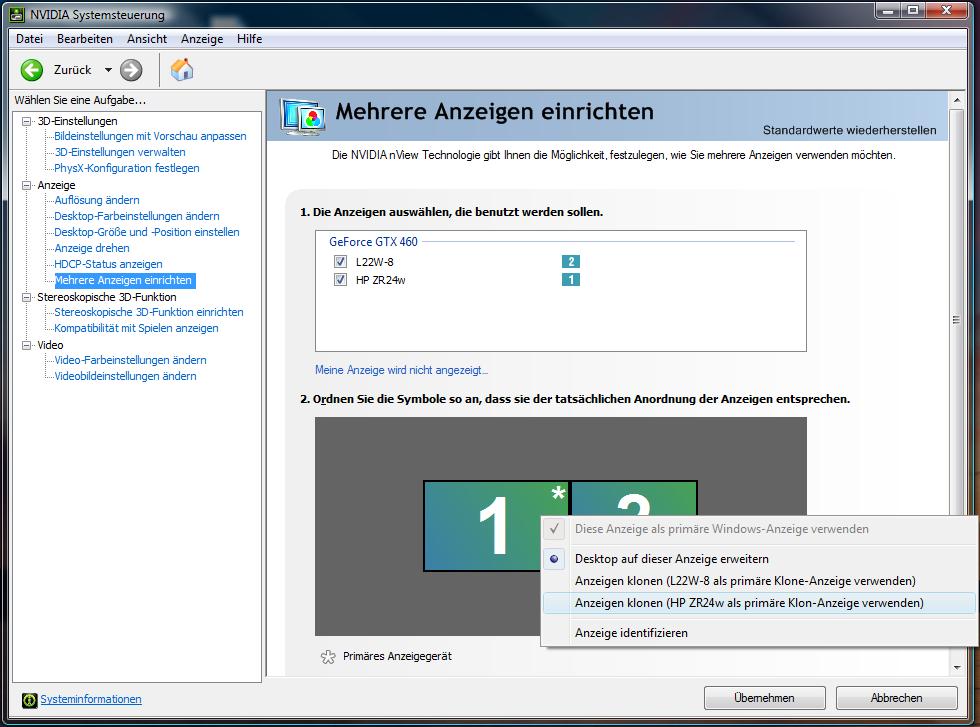Uncheck the HP ZR24w display checkbox
The height and width of the screenshot is (727, 980).
tap(340, 279)
